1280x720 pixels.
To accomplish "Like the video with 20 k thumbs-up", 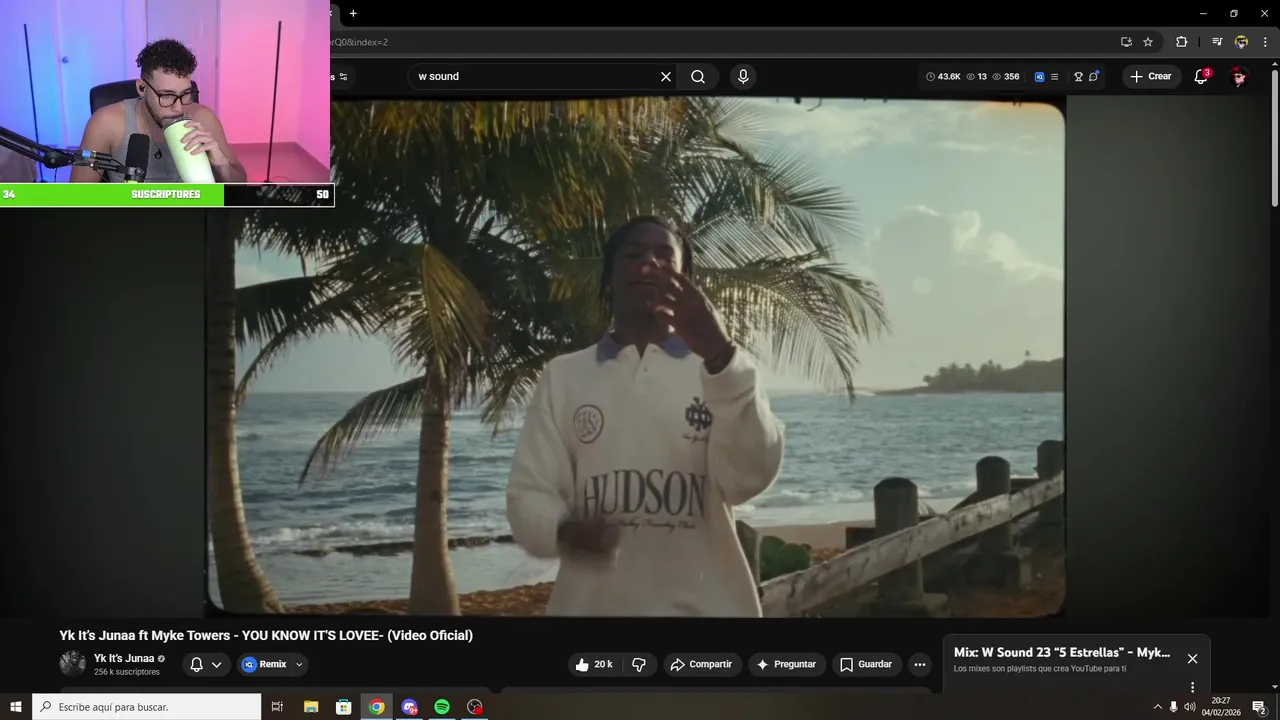I will [x=594, y=664].
